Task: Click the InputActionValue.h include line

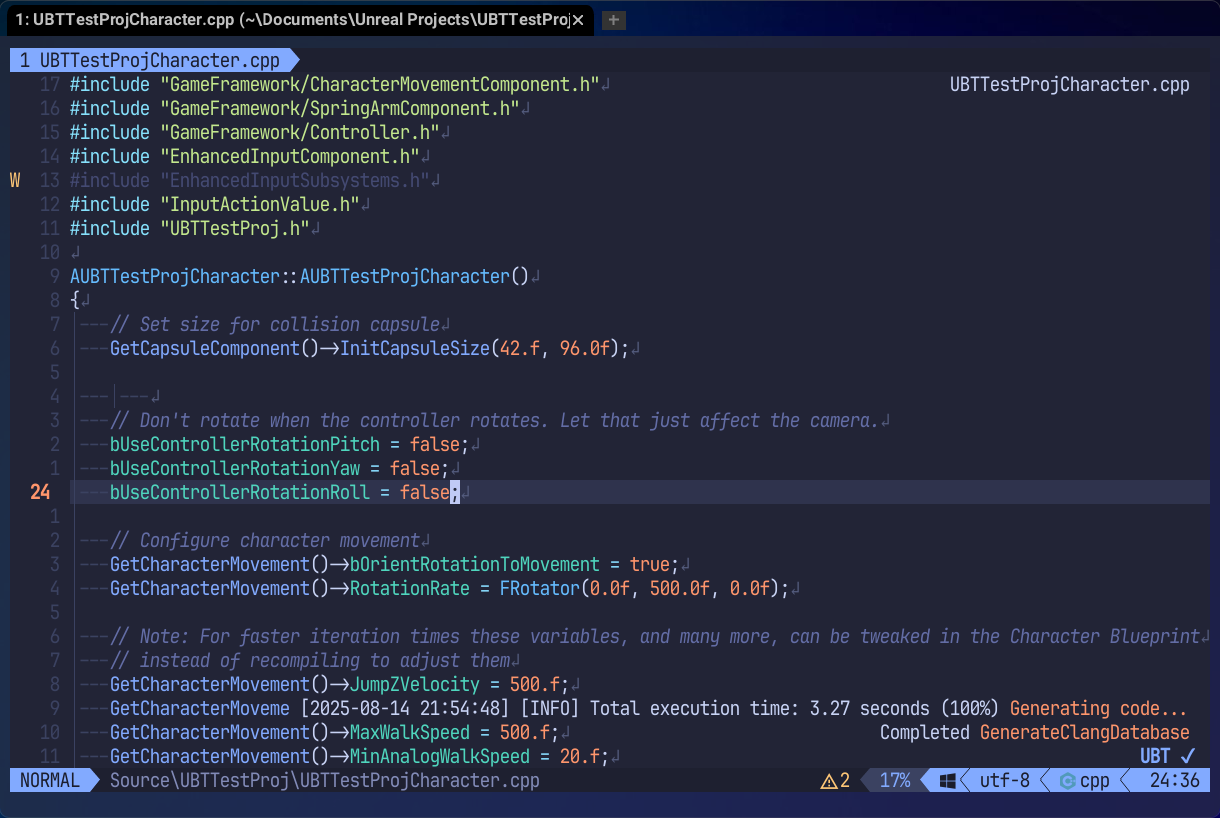Action: click(215, 204)
